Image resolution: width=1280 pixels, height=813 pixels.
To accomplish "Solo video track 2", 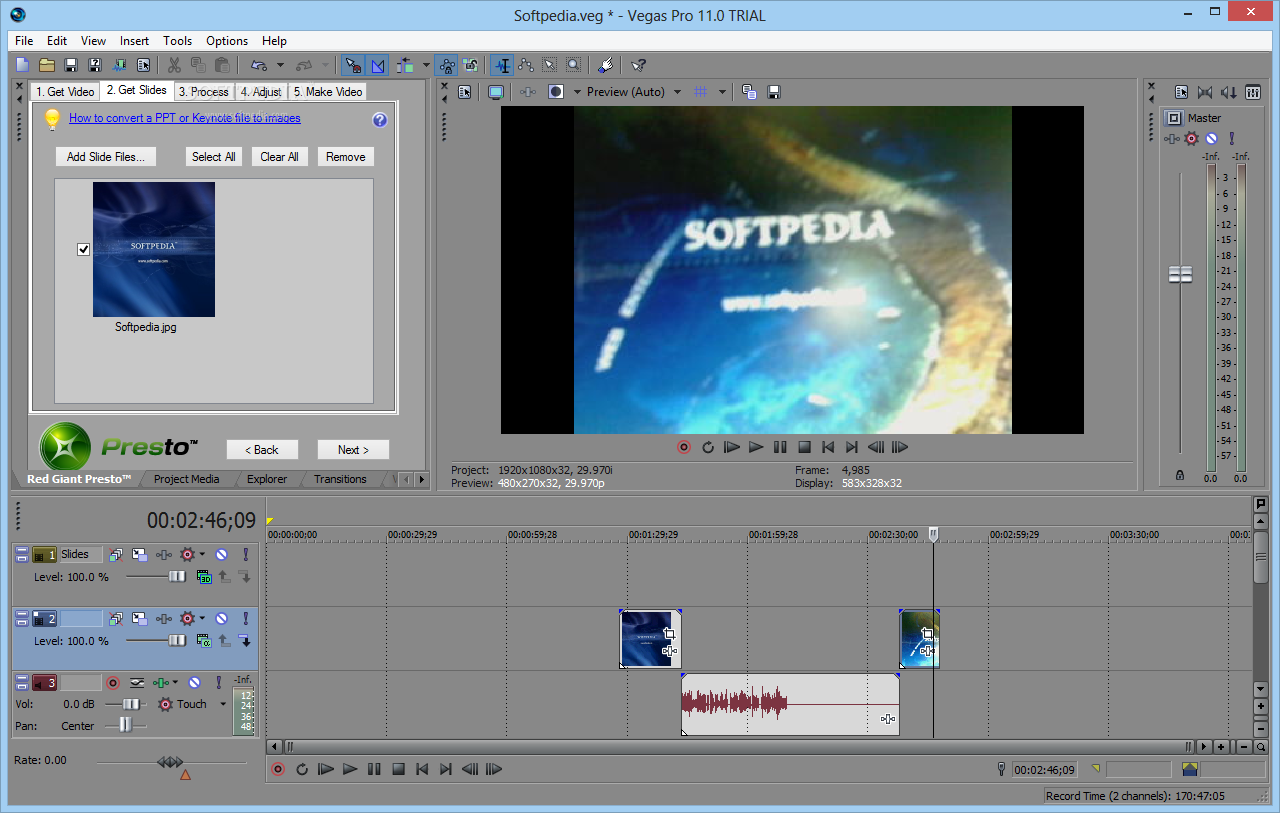I will (245, 619).
